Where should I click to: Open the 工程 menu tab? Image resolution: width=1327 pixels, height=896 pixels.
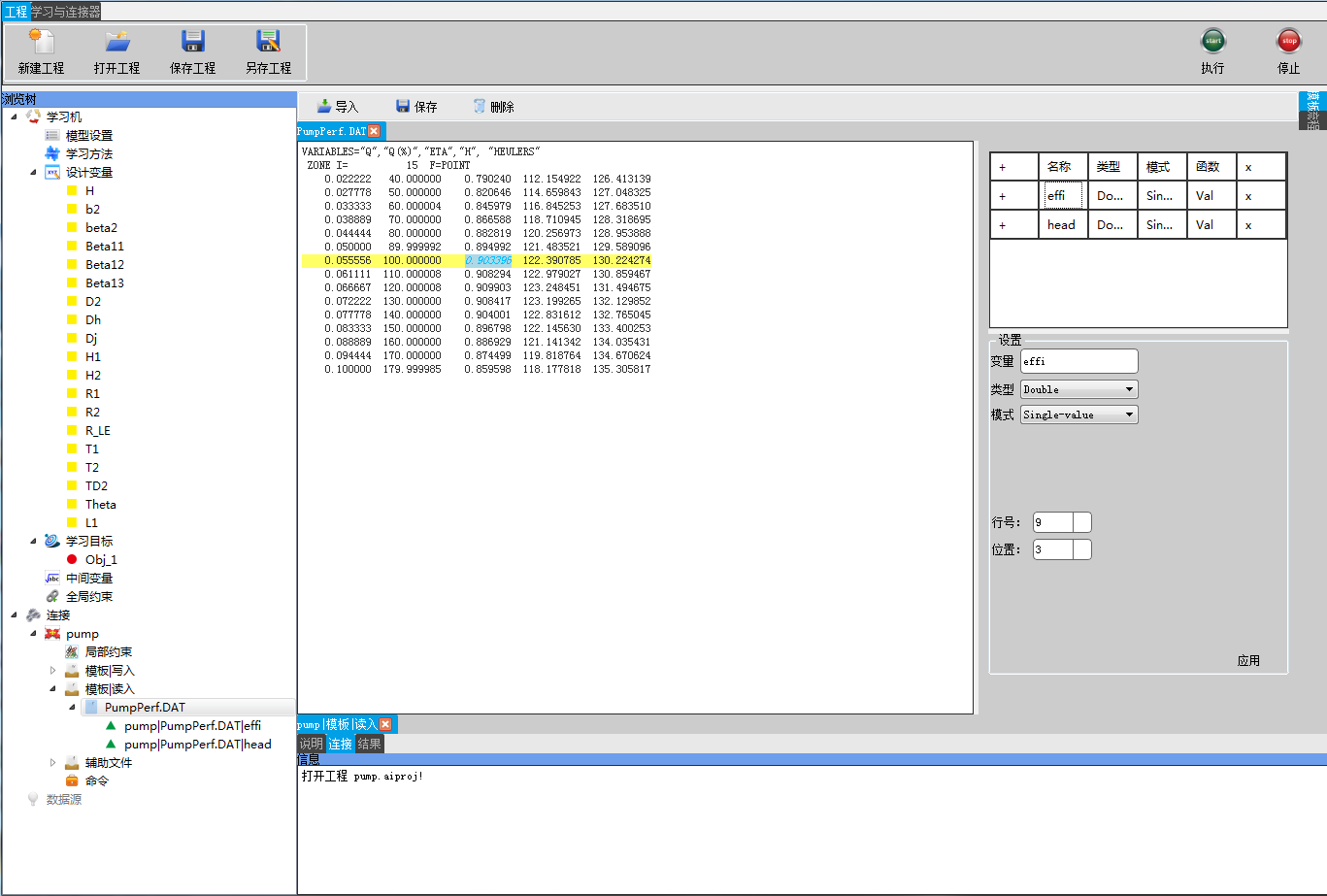pyautogui.click(x=16, y=12)
